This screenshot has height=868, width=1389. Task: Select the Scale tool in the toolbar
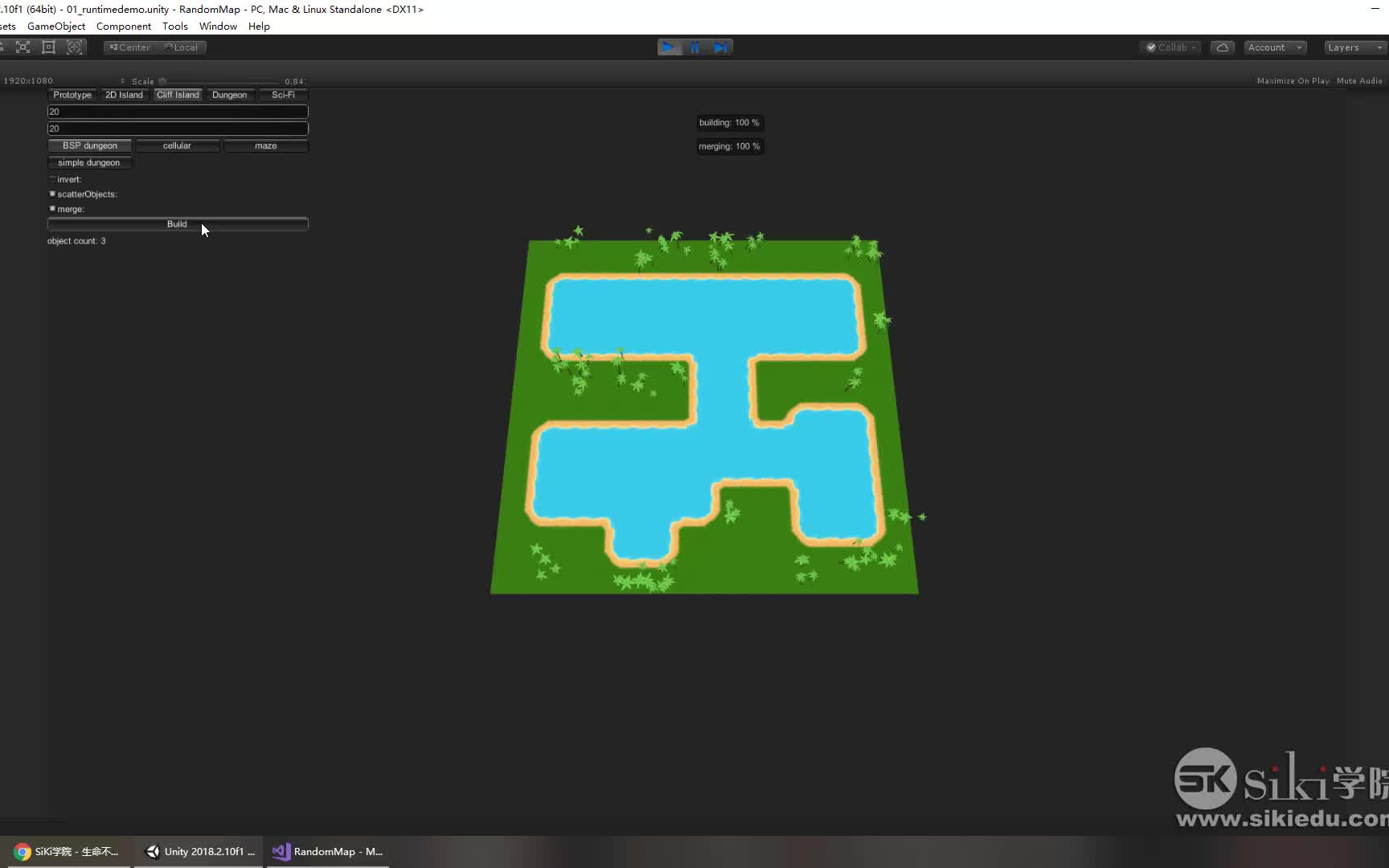23,47
